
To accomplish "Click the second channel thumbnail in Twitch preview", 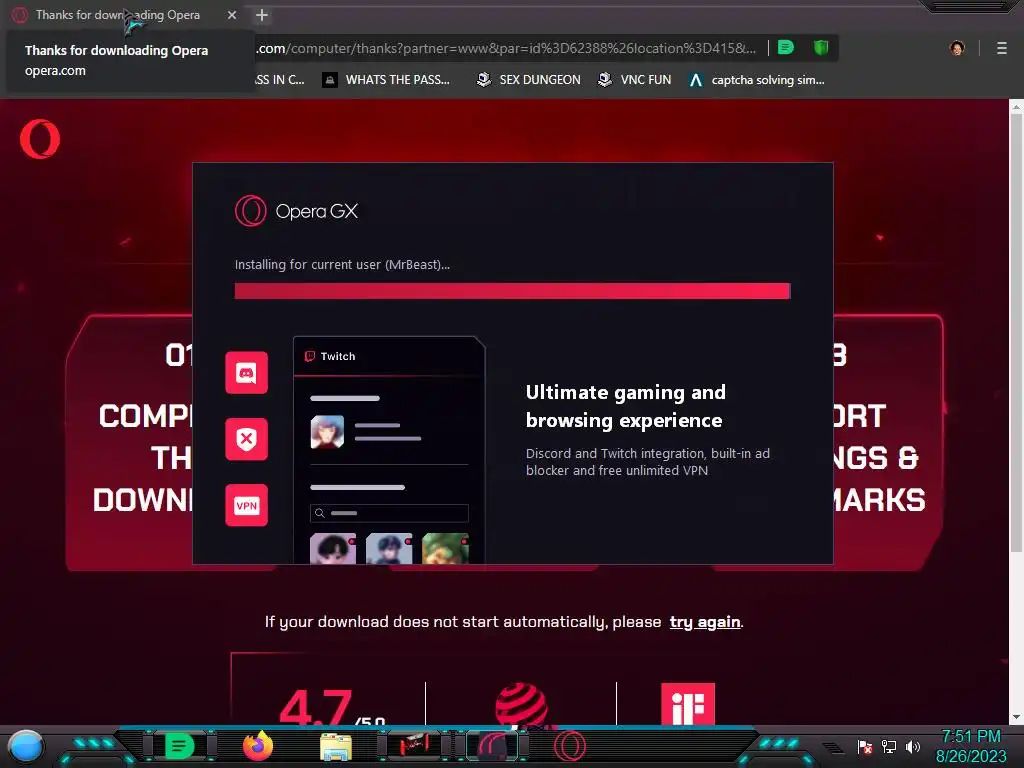I will (x=389, y=549).
